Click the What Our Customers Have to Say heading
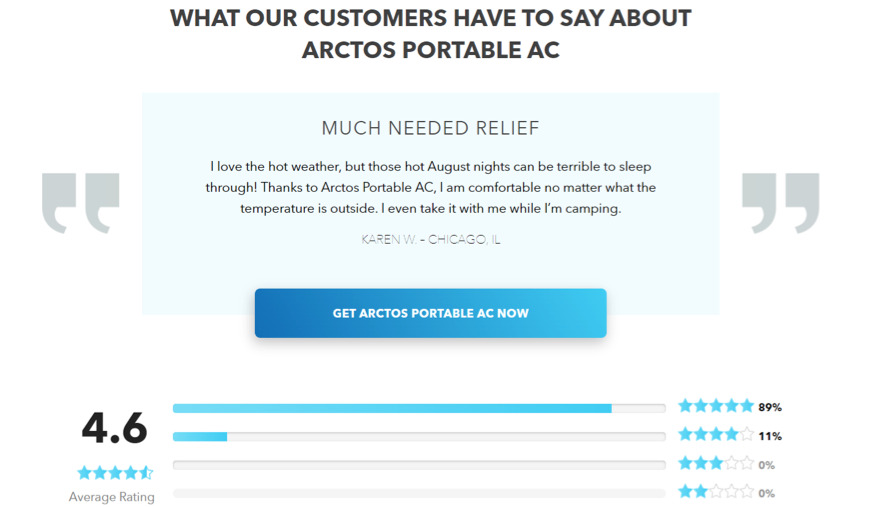Screen dimensions: 885x507 coord(430,34)
